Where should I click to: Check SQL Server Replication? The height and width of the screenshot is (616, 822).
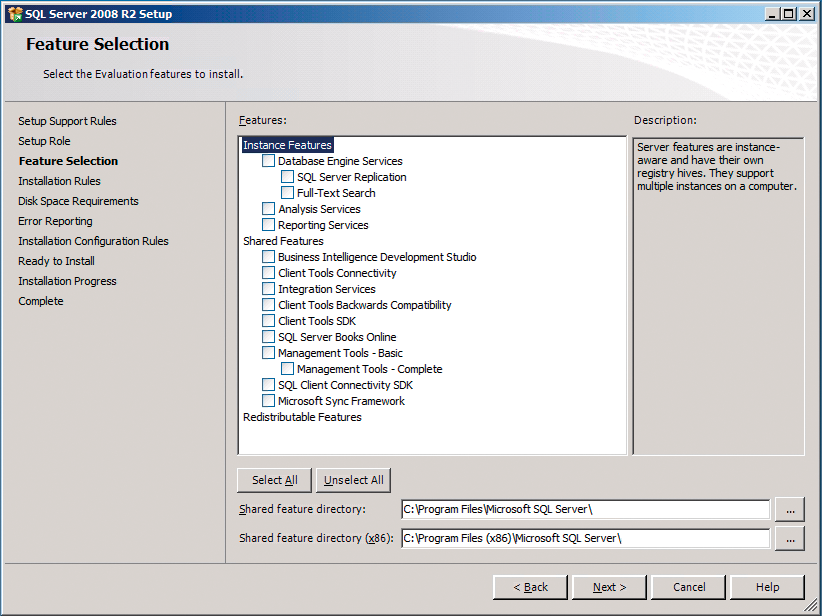[287, 176]
